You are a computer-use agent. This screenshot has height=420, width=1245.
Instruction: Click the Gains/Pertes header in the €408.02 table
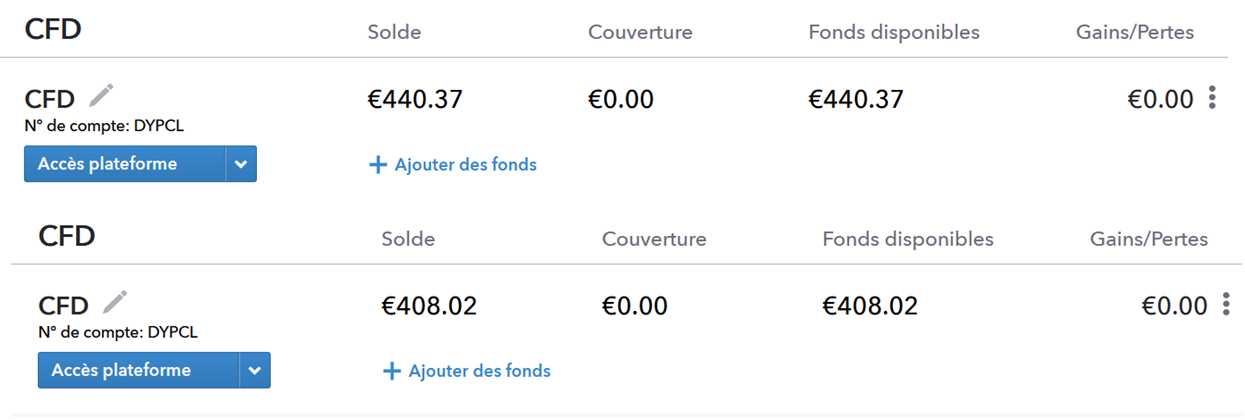[1148, 239]
